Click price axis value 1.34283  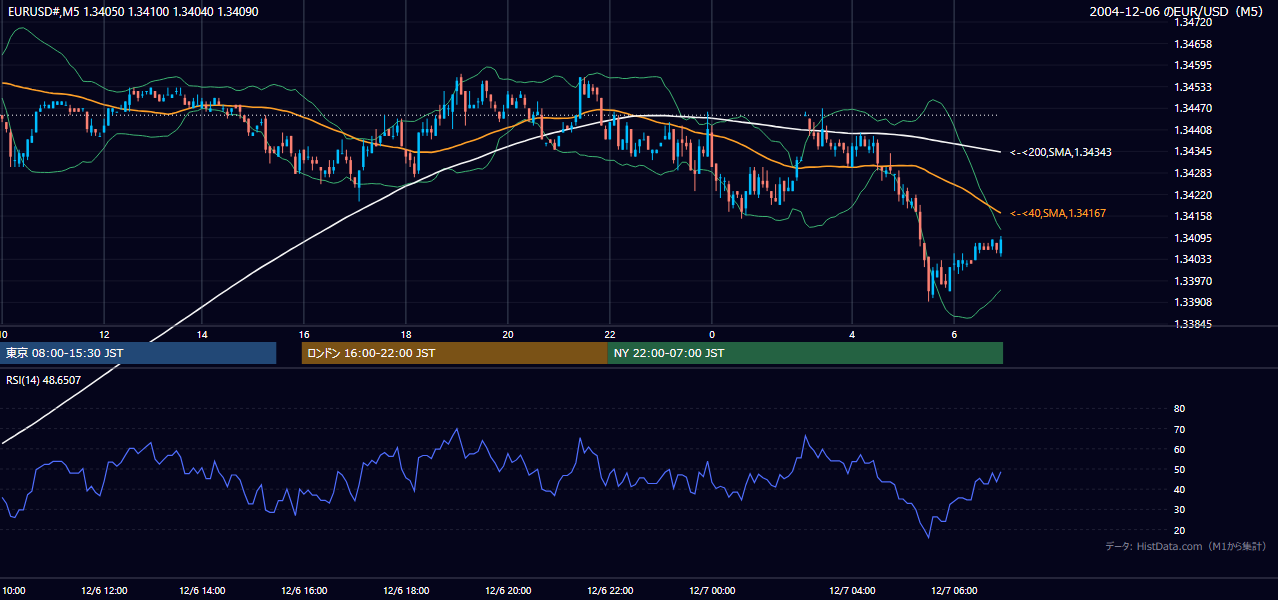[1191, 173]
